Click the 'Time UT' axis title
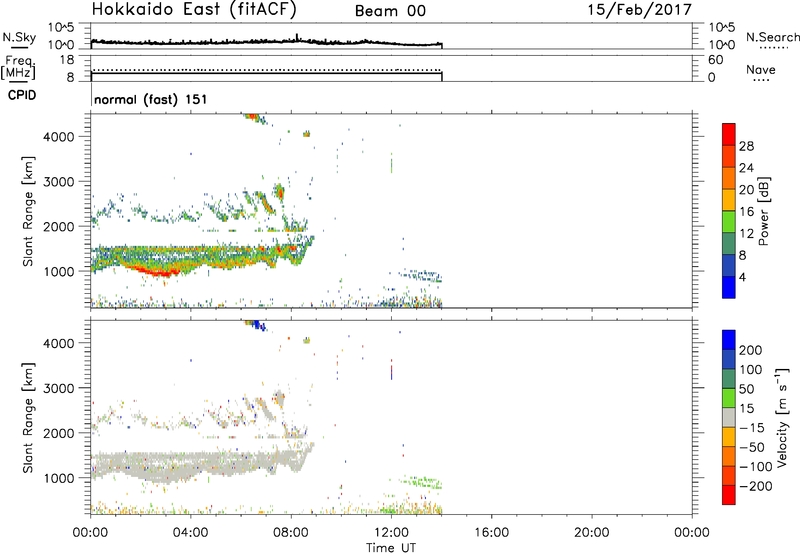Viewport: 800px width, 554px height. 391,548
